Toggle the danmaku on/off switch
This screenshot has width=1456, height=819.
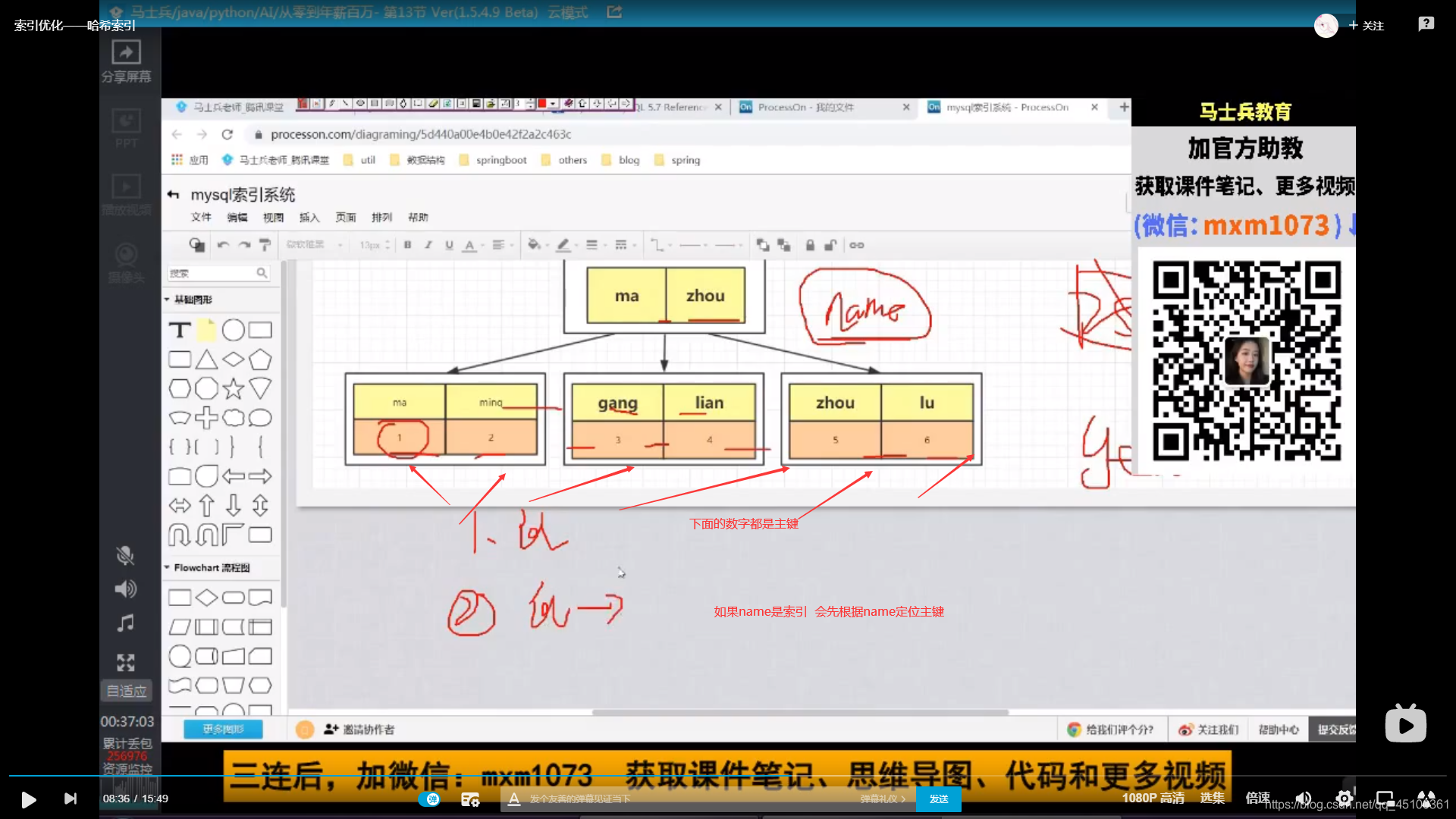pos(429,799)
